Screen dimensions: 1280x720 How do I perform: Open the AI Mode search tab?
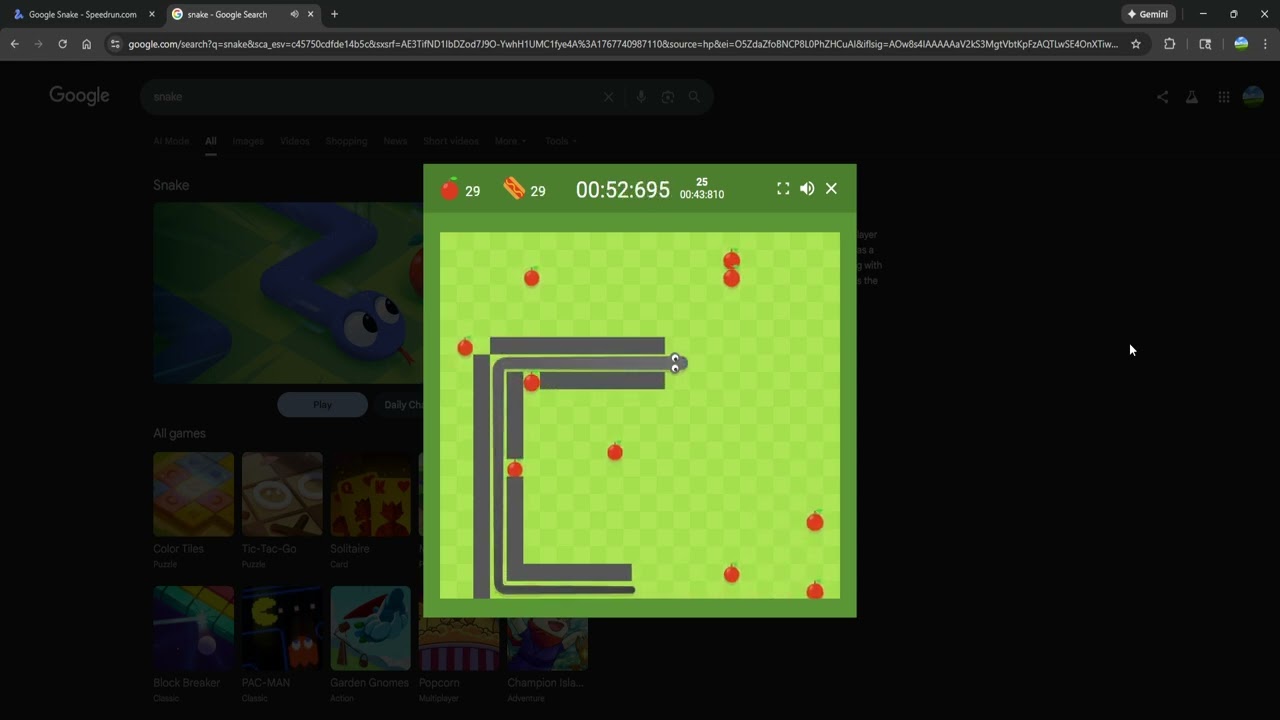coord(171,141)
